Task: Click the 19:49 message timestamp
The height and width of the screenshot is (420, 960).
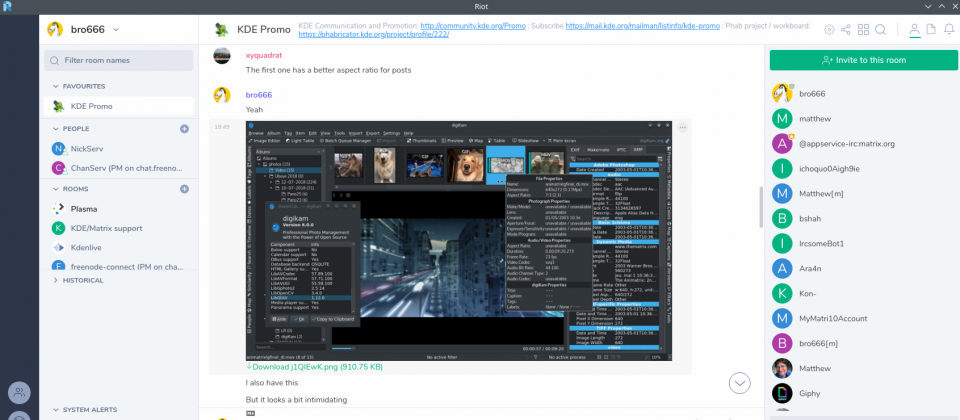Action: coord(220,127)
